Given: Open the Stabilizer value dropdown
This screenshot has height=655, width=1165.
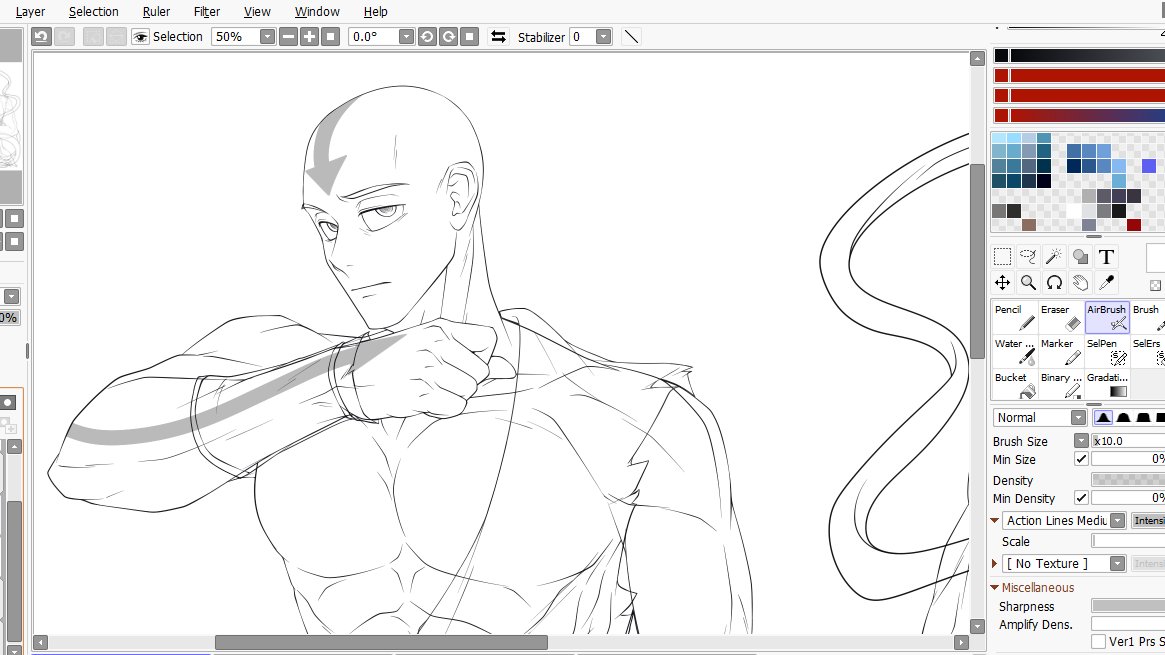Looking at the screenshot, I should (x=603, y=36).
